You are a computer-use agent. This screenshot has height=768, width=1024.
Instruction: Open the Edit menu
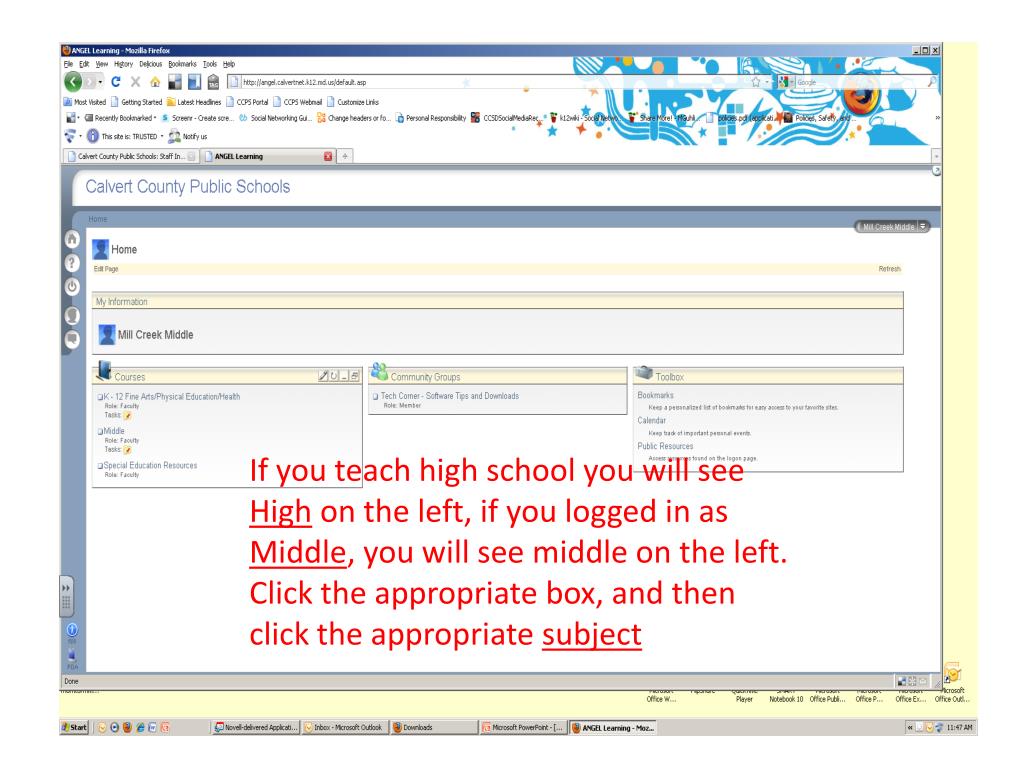[84, 64]
